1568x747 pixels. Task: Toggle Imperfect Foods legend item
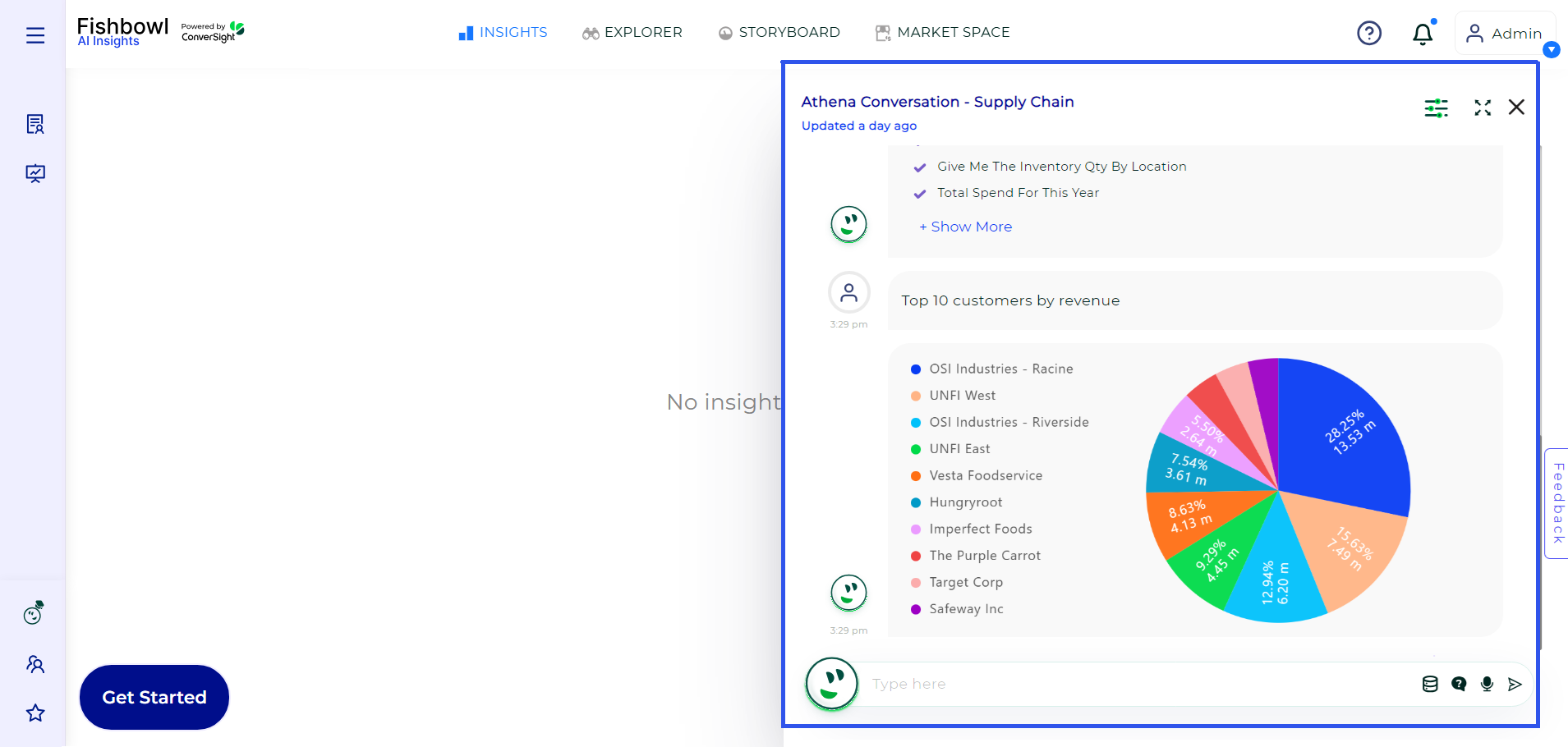tap(972, 529)
